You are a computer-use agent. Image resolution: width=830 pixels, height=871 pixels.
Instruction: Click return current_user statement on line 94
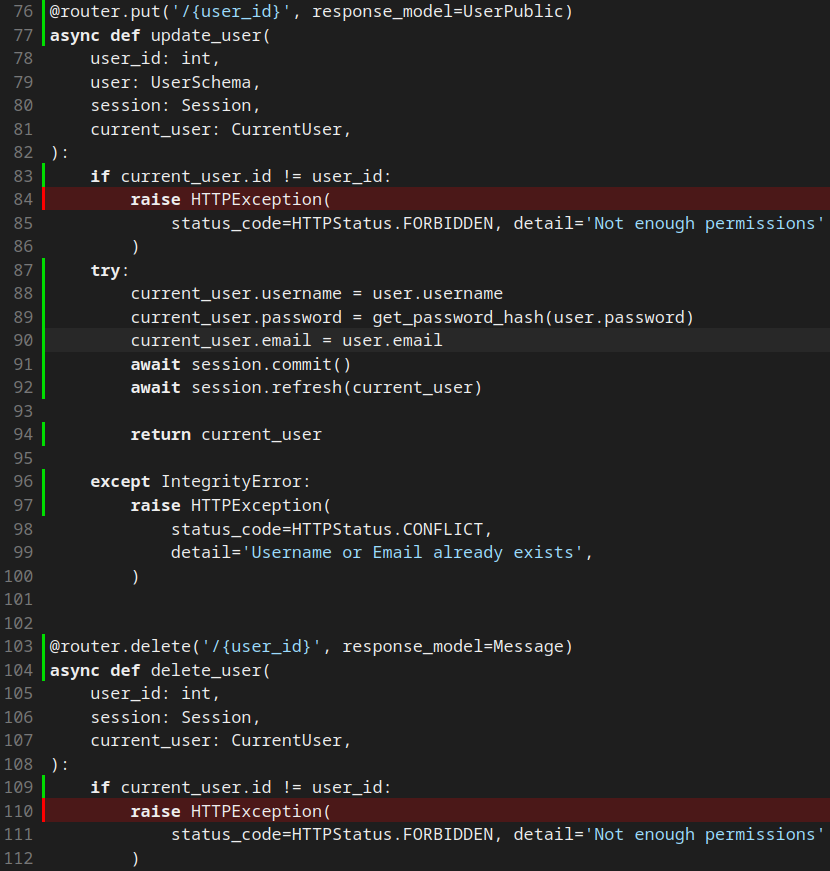point(226,434)
